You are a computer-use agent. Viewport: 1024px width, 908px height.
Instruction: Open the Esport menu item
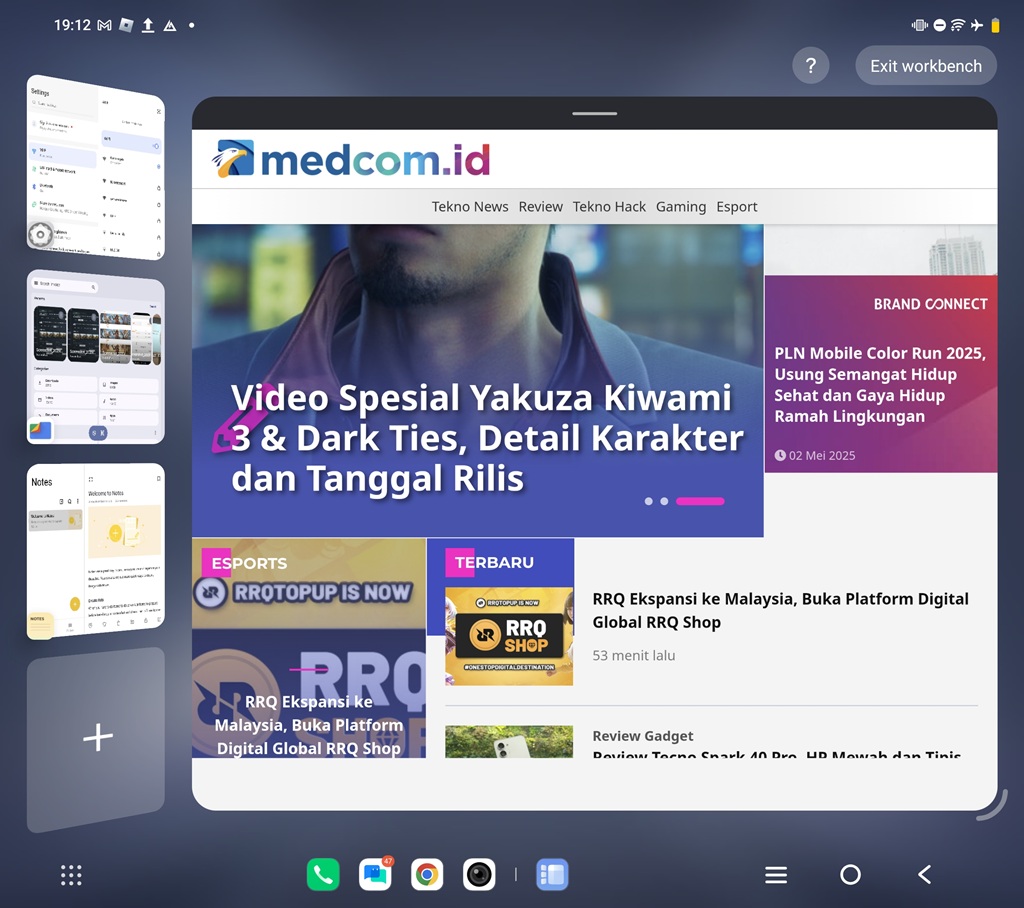[737, 207]
